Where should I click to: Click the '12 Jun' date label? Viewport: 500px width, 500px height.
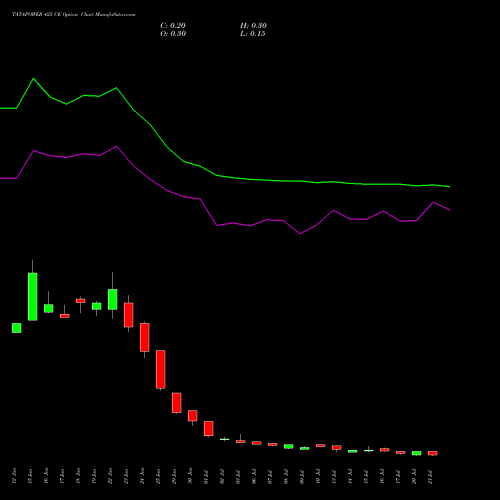pyautogui.click(x=14, y=476)
